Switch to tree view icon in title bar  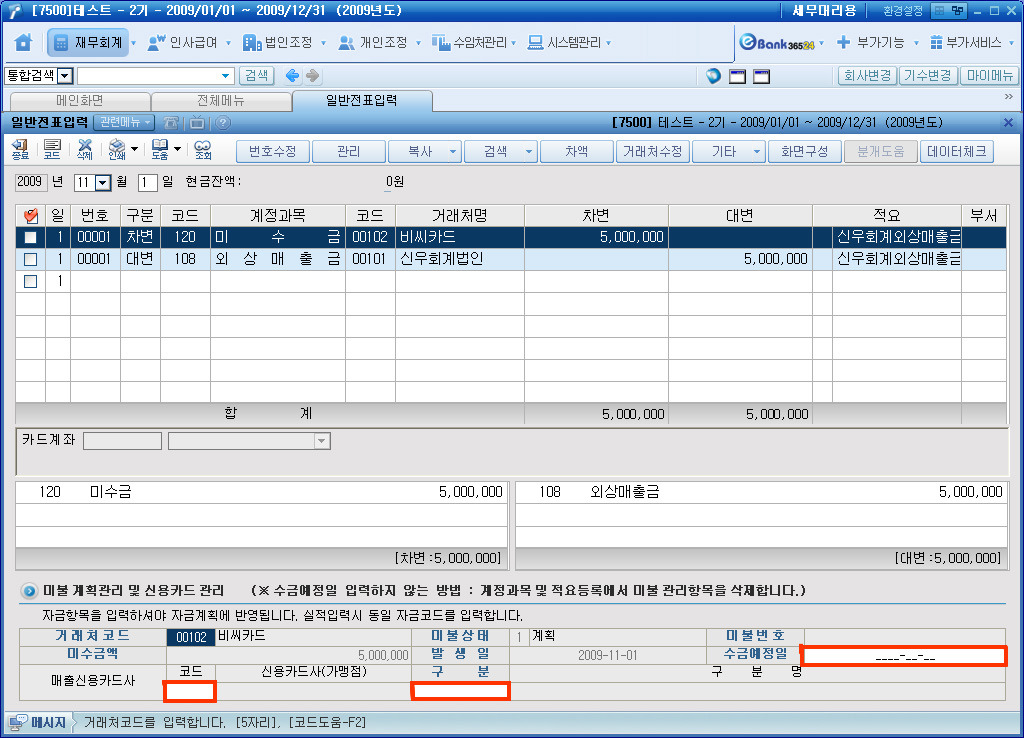(957, 10)
